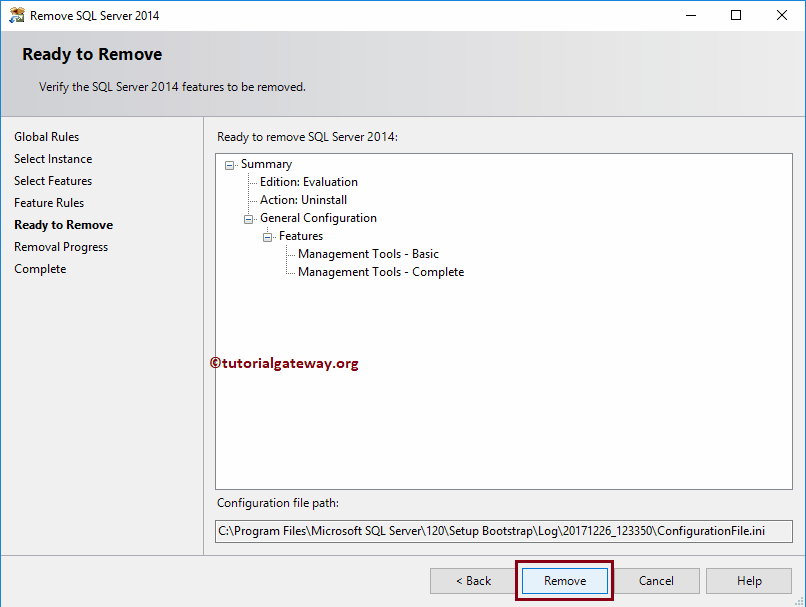Screen dimensions: 806x607
Task: Maximize the Remove SQL Server window
Action: (x=736, y=15)
